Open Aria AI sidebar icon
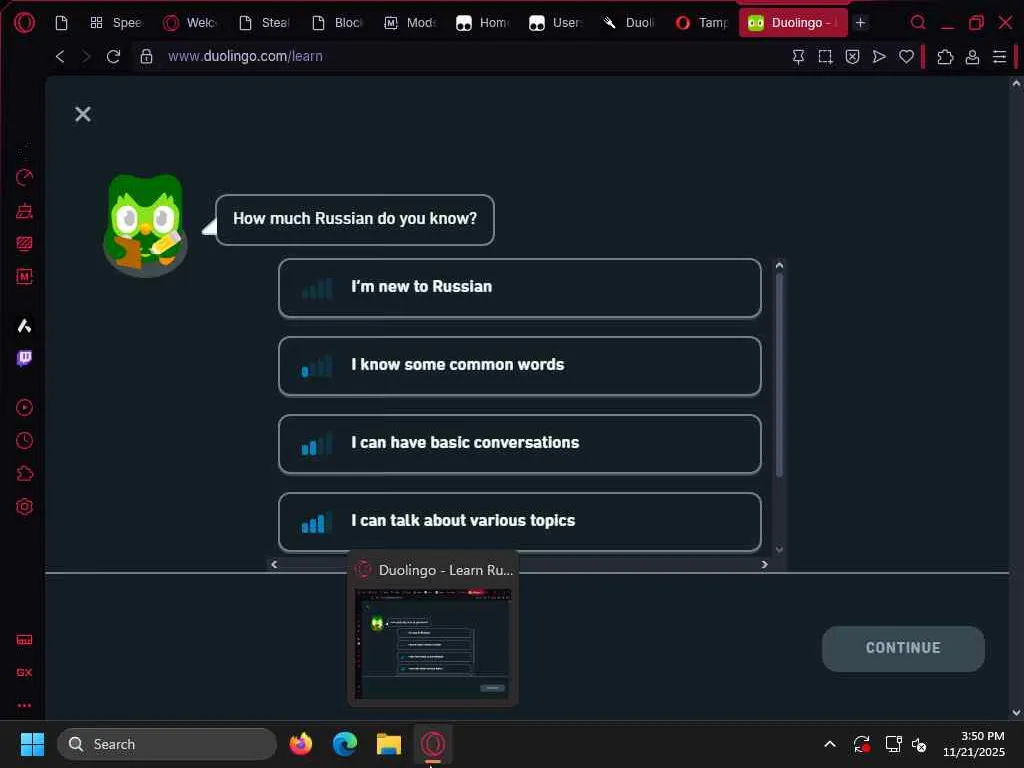The image size is (1024, 768). tap(24, 325)
